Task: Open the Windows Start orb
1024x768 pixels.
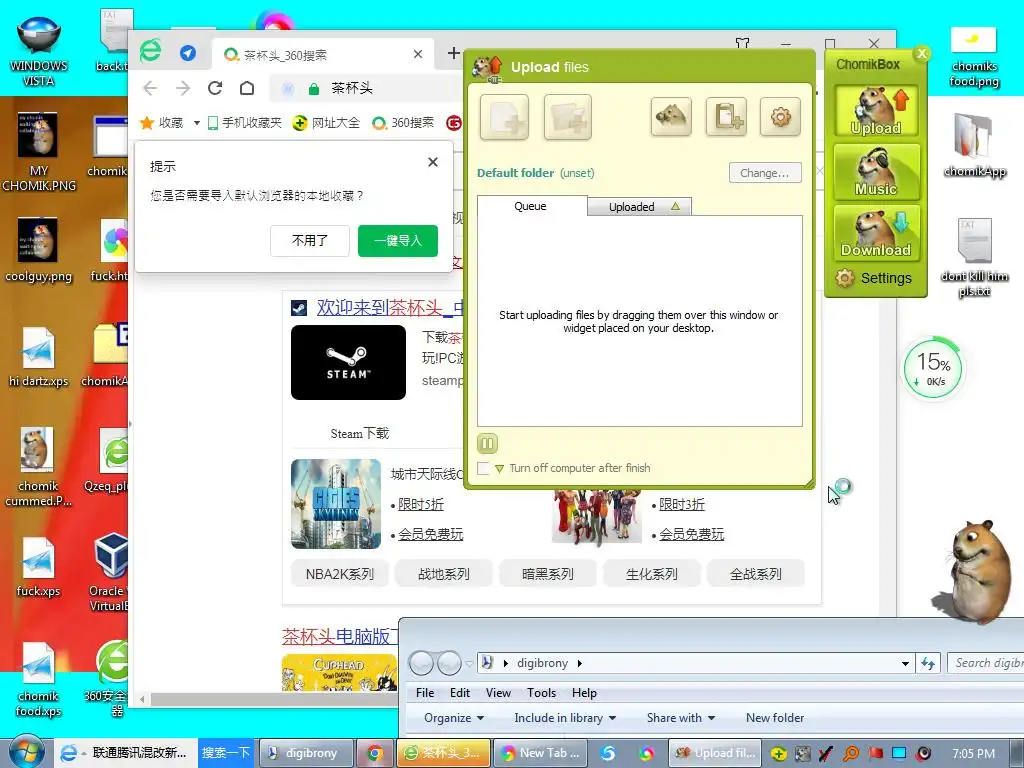Action: point(26,752)
